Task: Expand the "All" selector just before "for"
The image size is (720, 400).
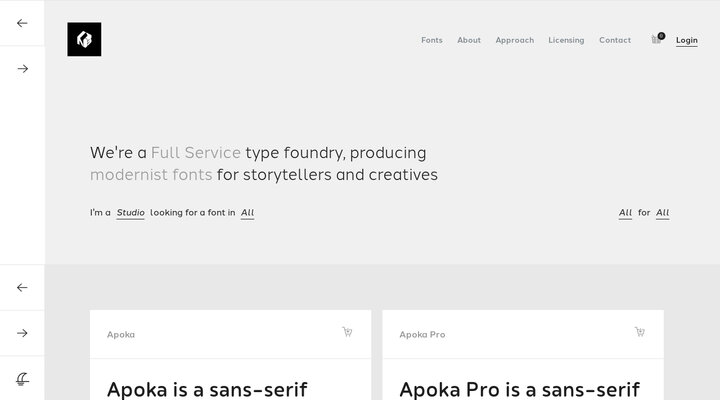Action: (625, 213)
